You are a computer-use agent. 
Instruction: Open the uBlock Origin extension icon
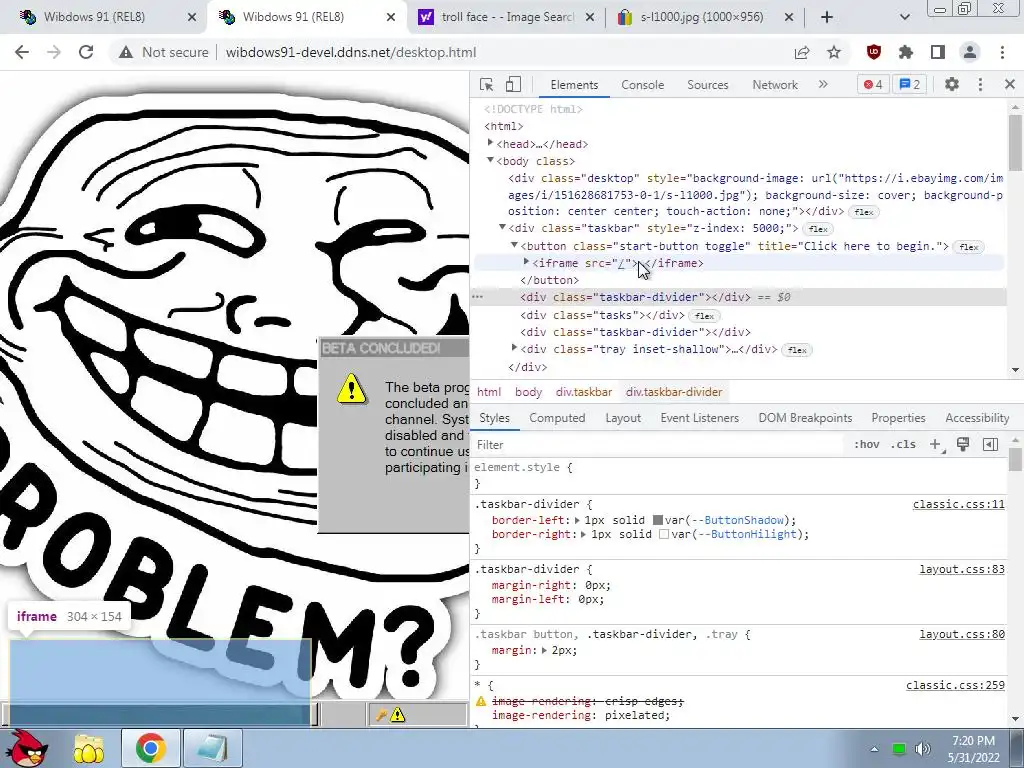tap(874, 52)
